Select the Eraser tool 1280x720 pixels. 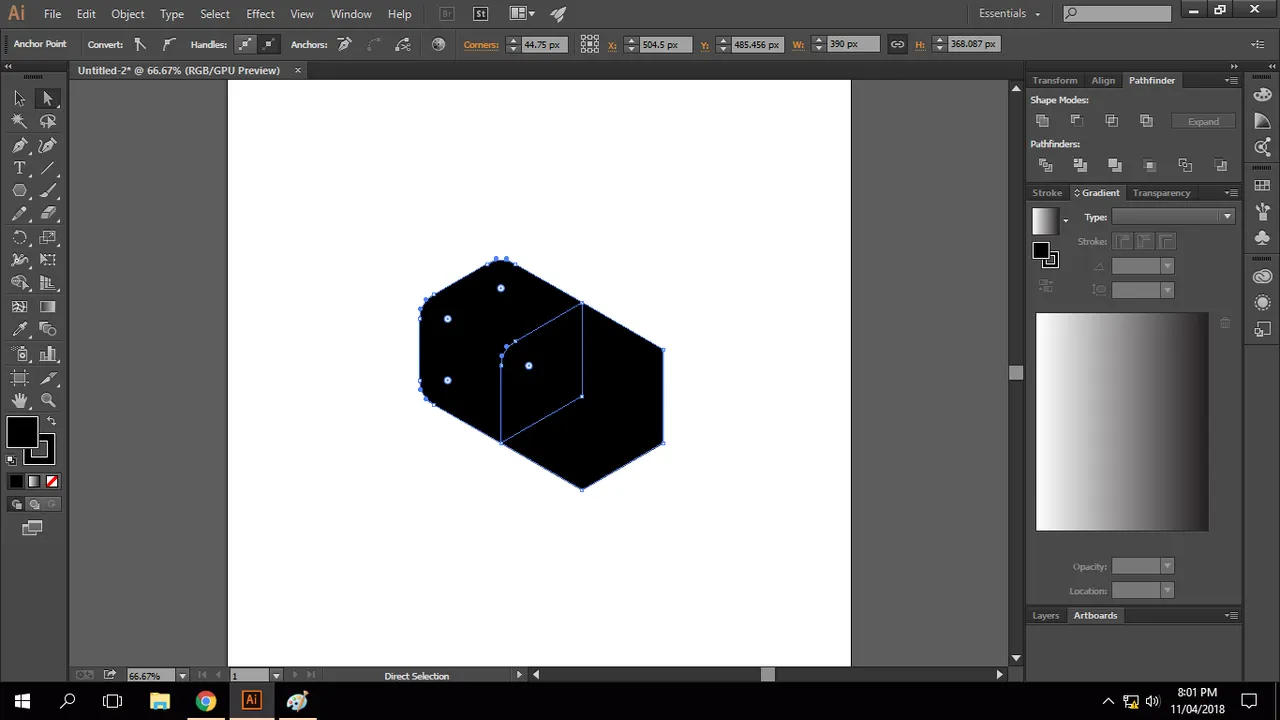coord(47,214)
